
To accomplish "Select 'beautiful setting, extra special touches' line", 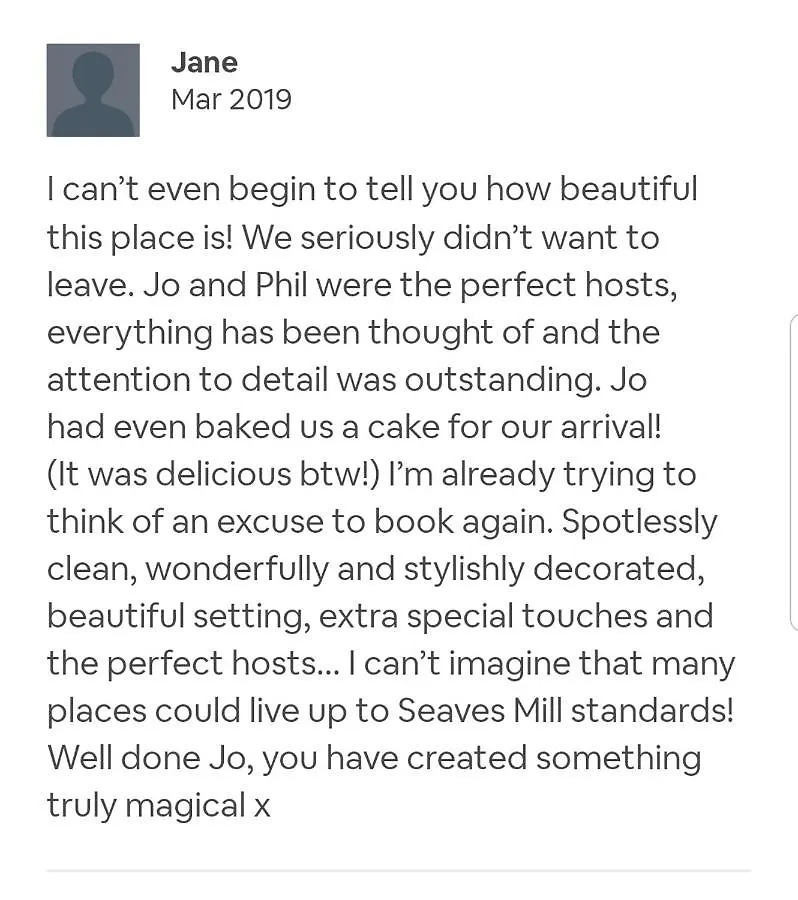I will (x=347, y=616).
